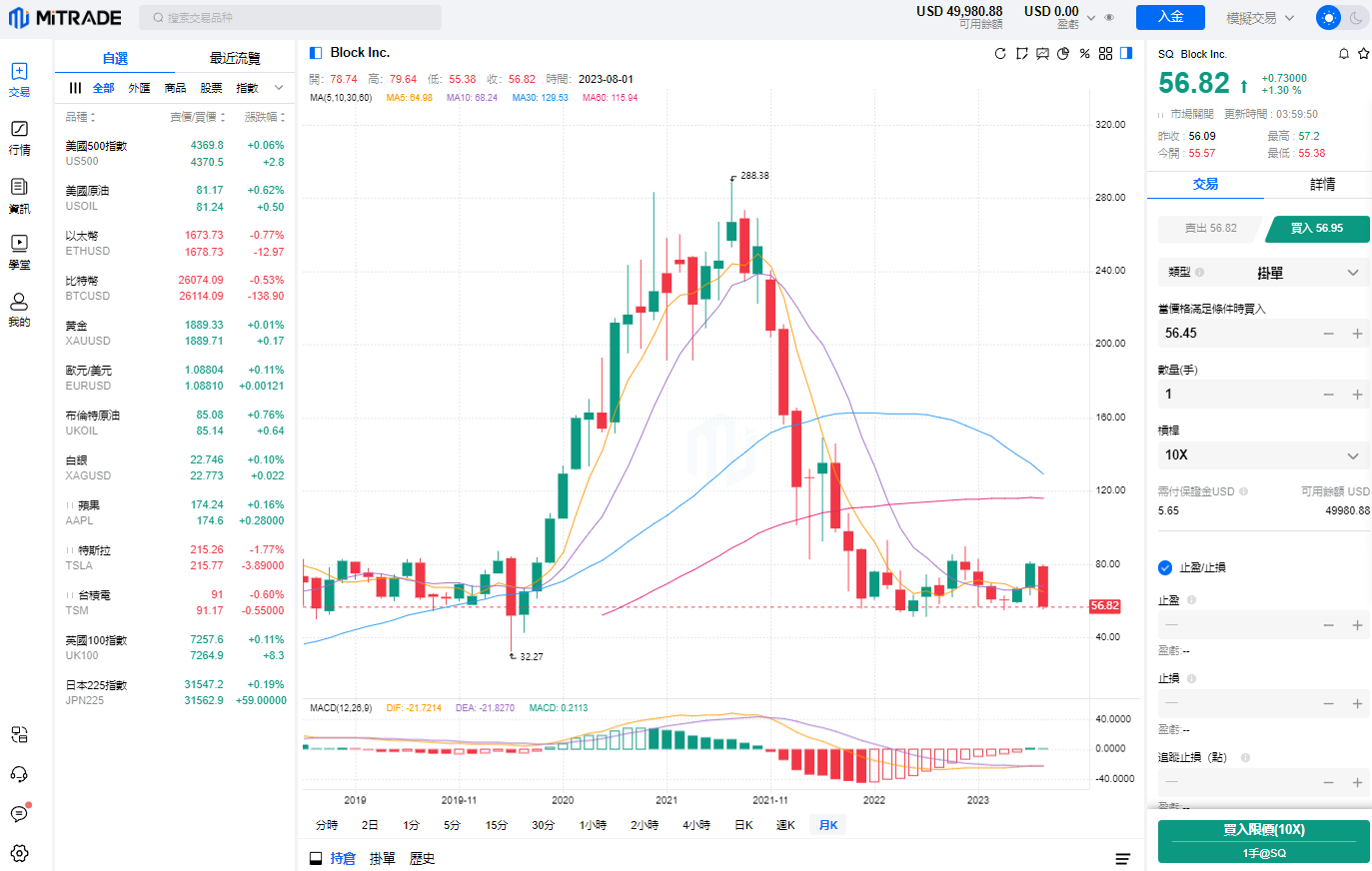Hide account balance with eye icon
1372x871 pixels.
pos(1109,18)
